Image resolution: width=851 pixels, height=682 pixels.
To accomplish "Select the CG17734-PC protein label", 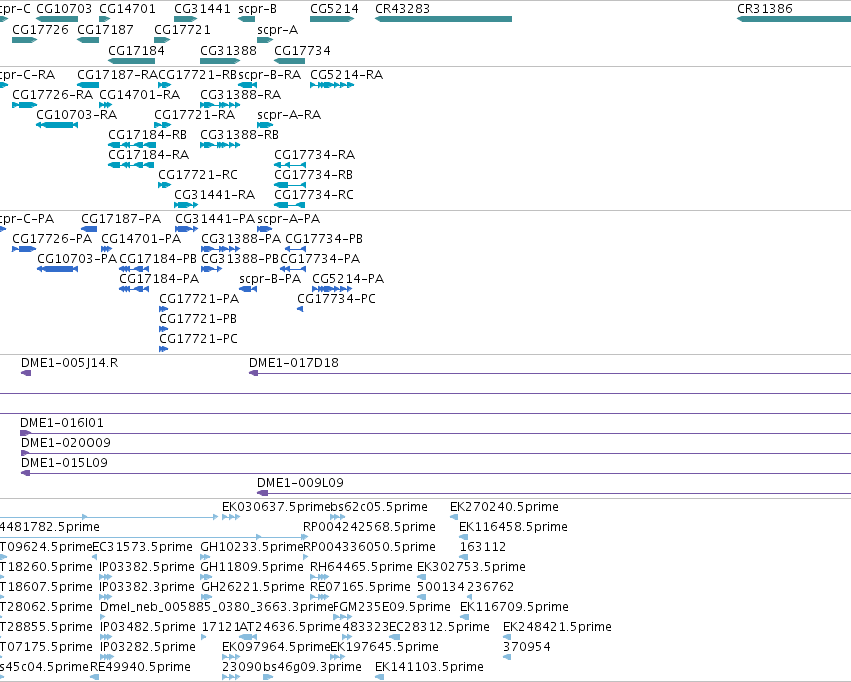I will (x=336, y=299).
